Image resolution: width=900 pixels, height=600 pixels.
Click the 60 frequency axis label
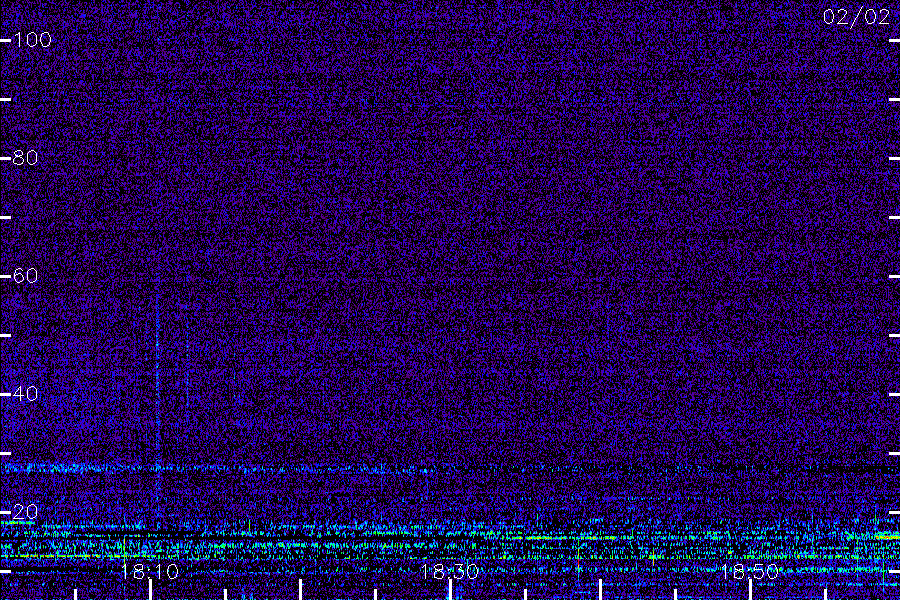[25, 276]
